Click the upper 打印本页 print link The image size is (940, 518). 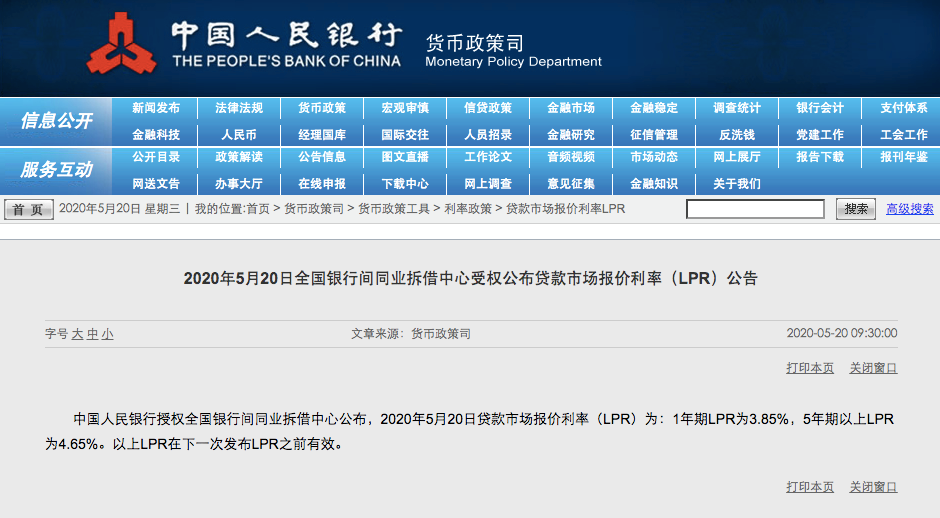(x=809, y=368)
